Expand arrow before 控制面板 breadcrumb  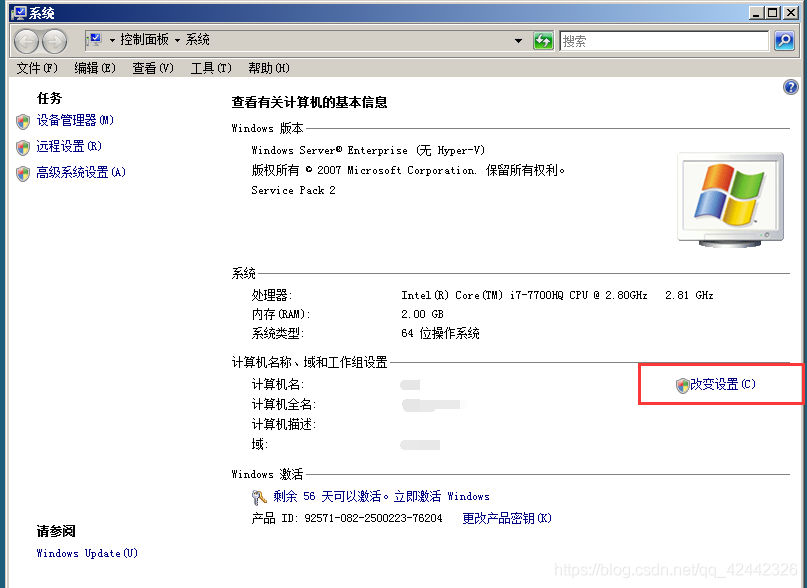point(112,40)
